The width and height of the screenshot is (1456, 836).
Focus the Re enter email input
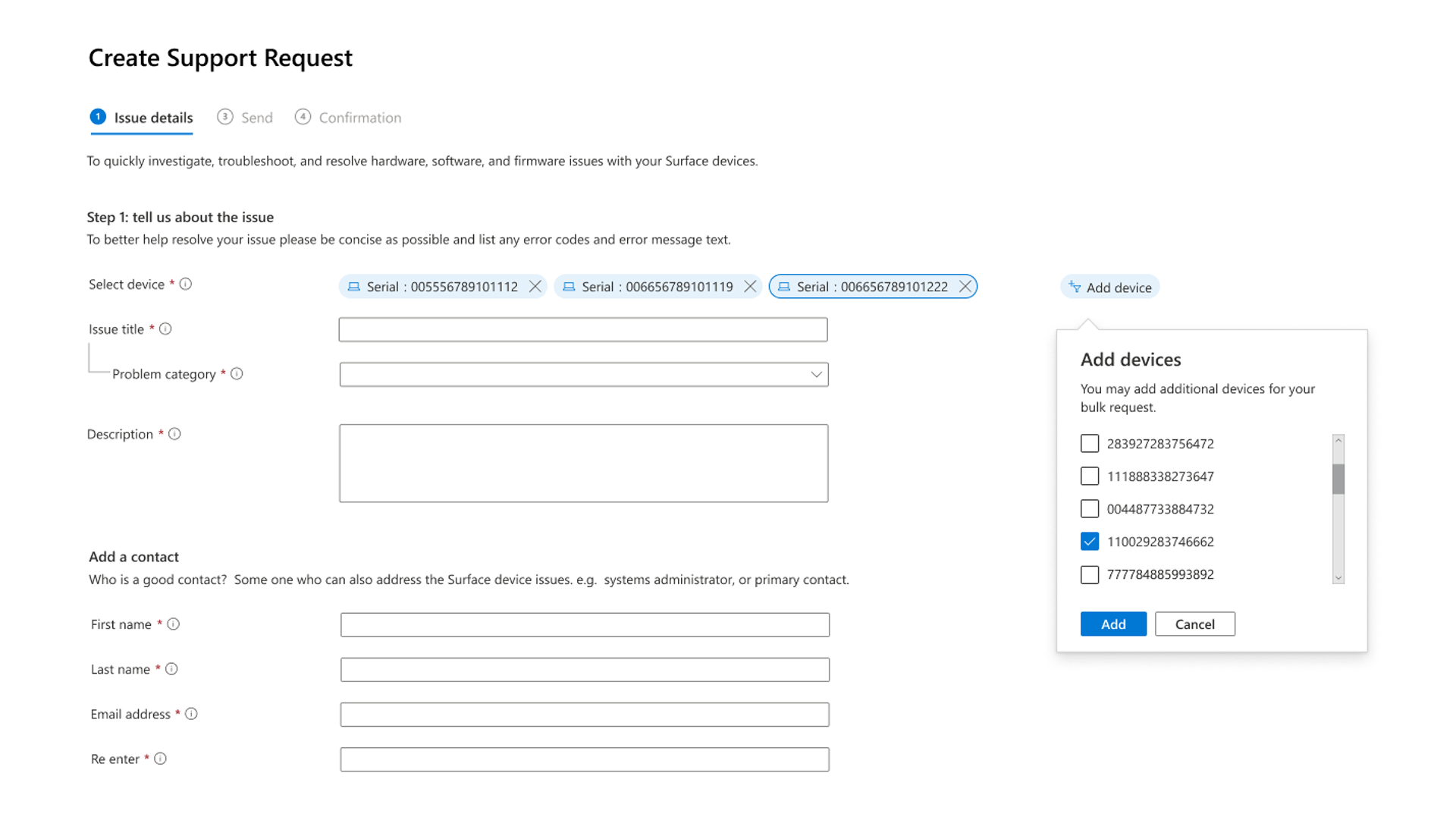tap(585, 759)
